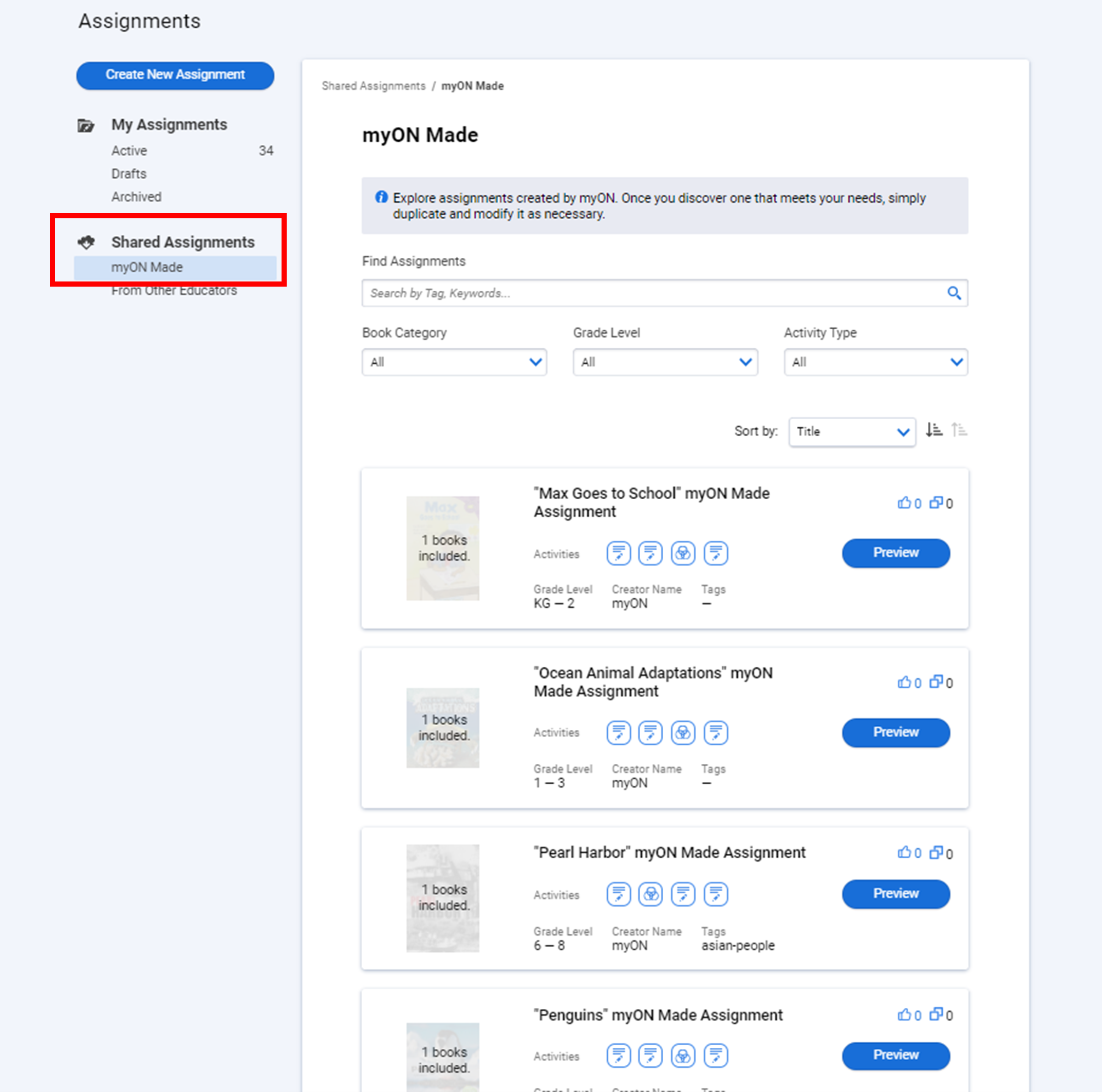
Task: Open Active assignments in sidebar
Action: (129, 151)
